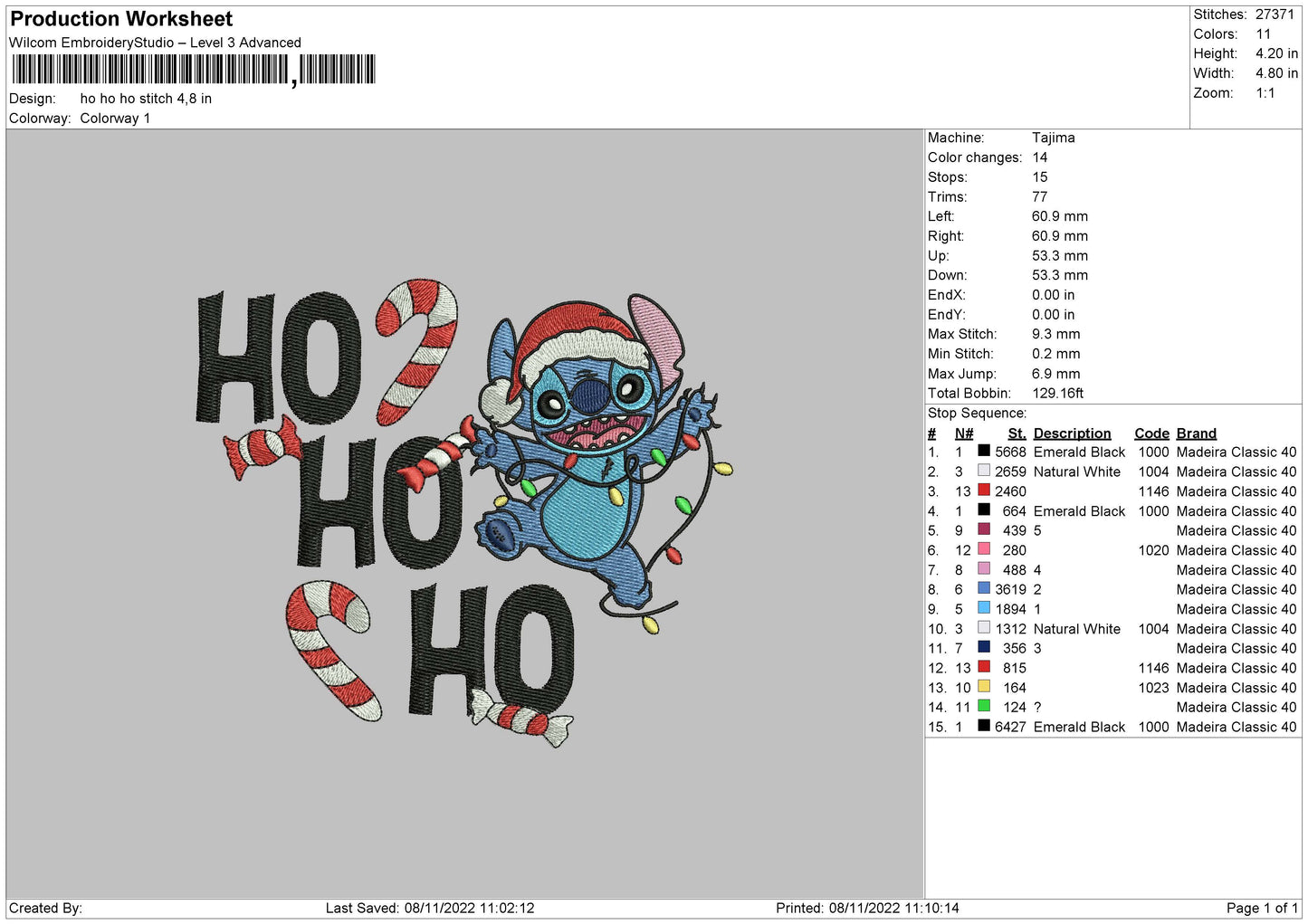Click the Colors value 11
This screenshot has width=1308, height=924.
[1264, 34]
